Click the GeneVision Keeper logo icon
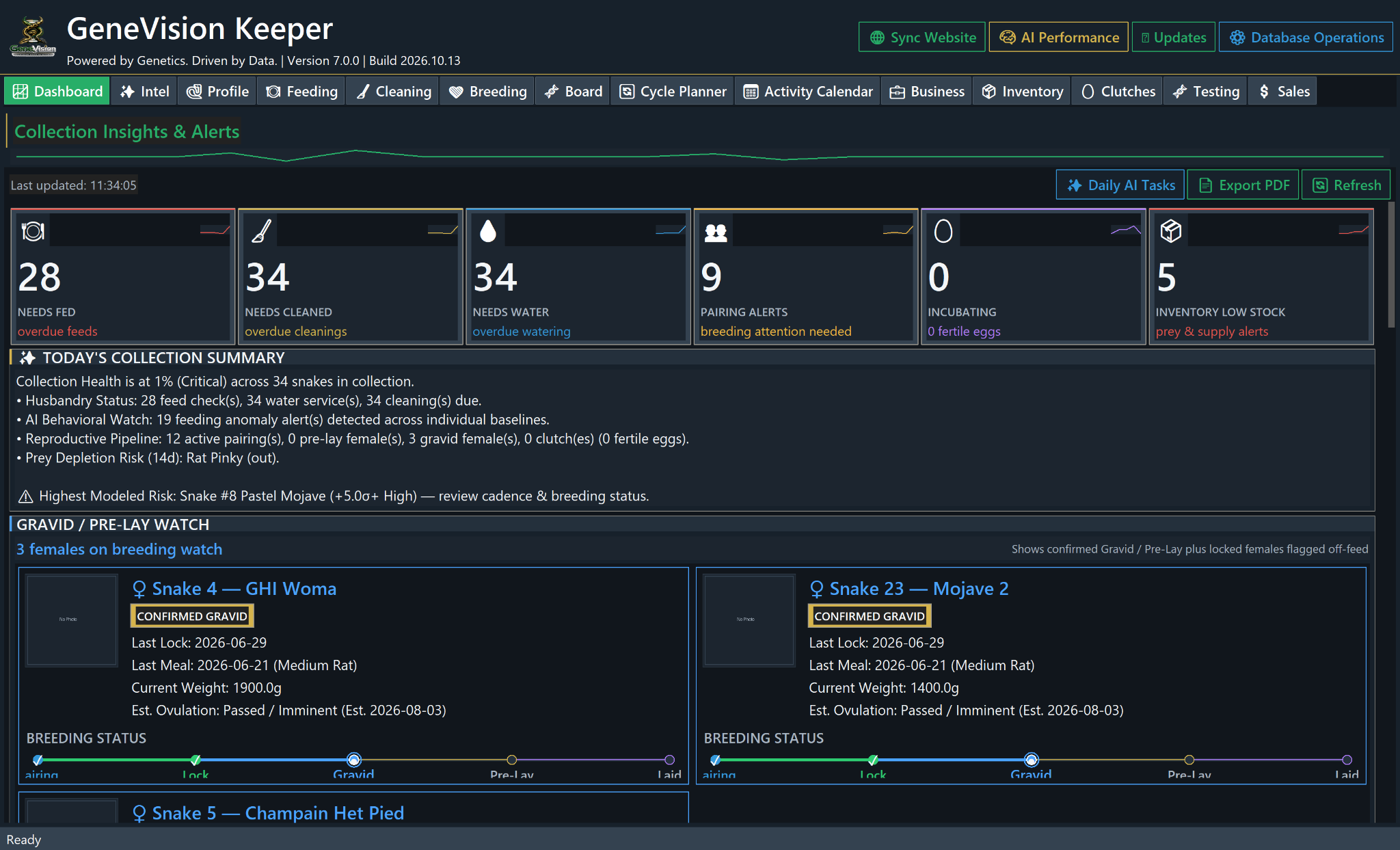This screenshot has height=850, width=1400. pyautogui.click(x=33, y=37)
